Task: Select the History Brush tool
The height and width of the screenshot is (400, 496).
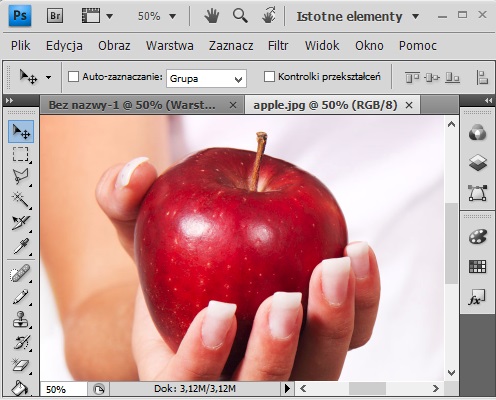Action: click(21, 342)
